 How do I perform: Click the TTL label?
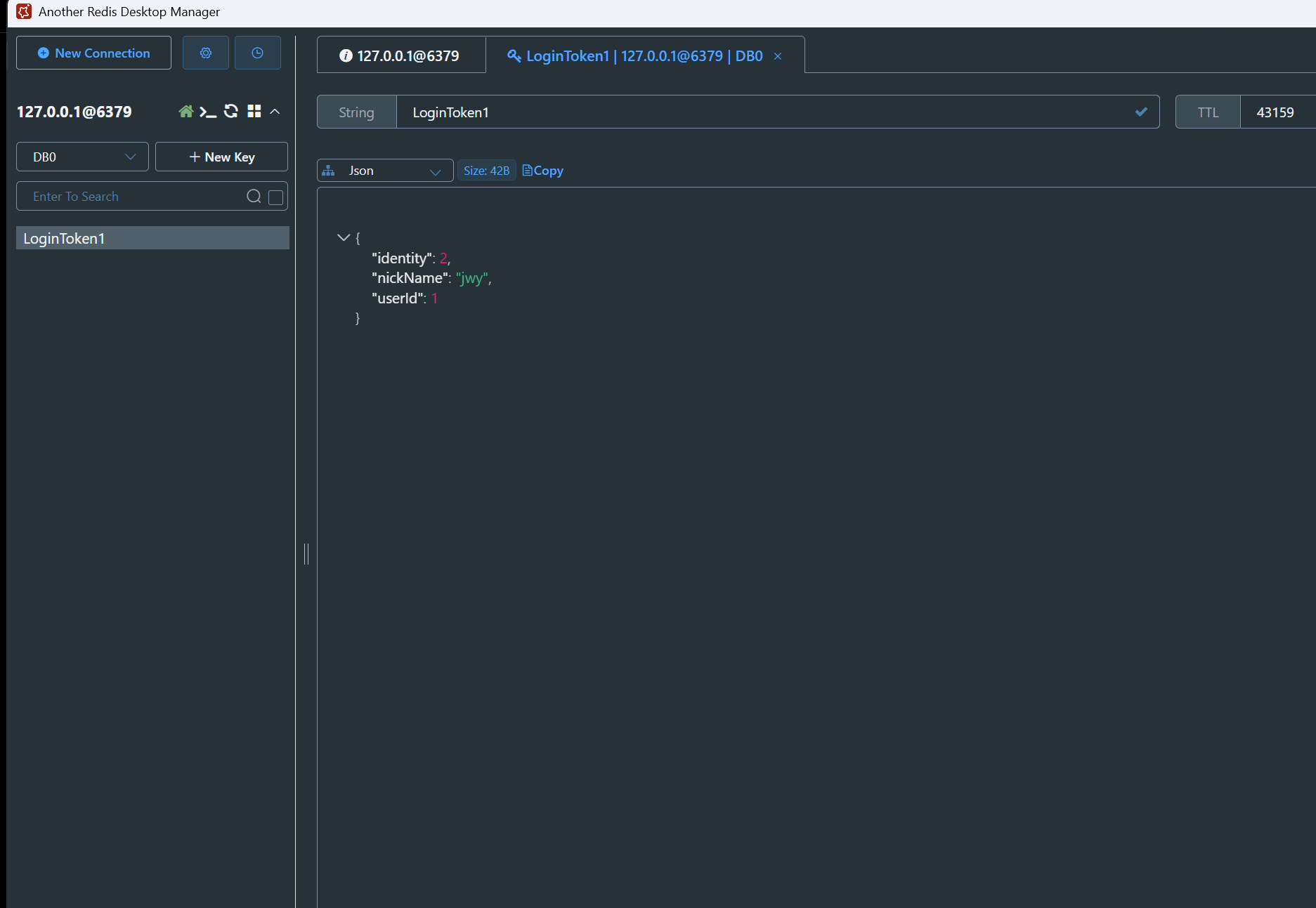coord(1208,112)
